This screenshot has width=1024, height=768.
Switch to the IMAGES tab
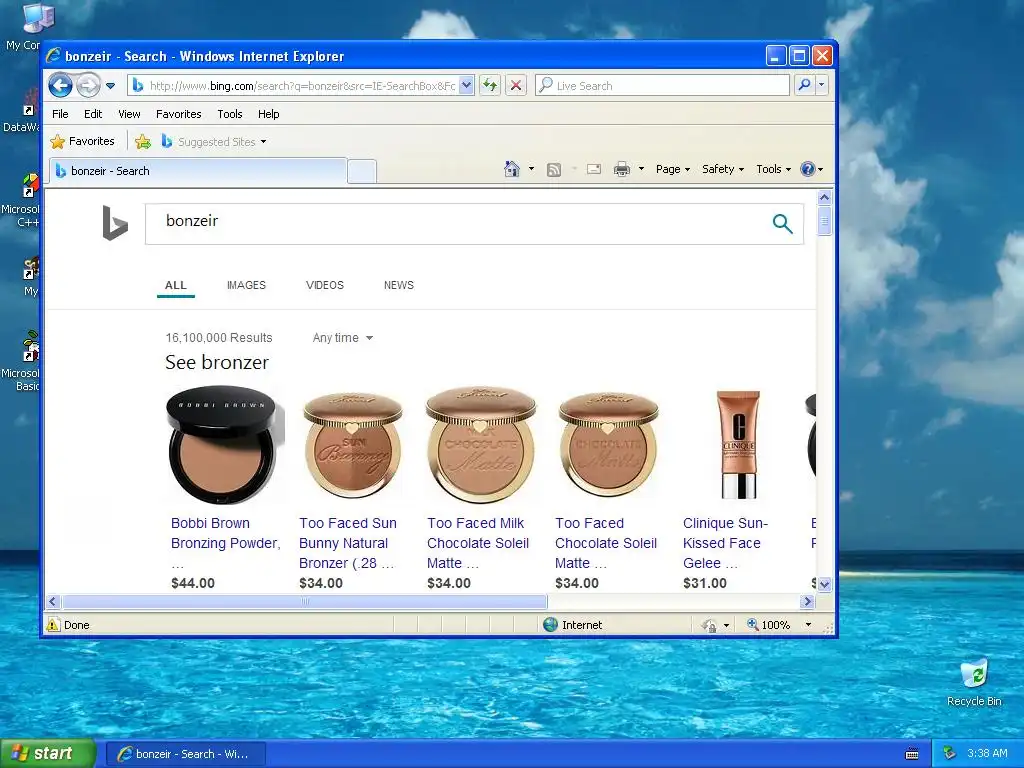click(x=246, y=285)
